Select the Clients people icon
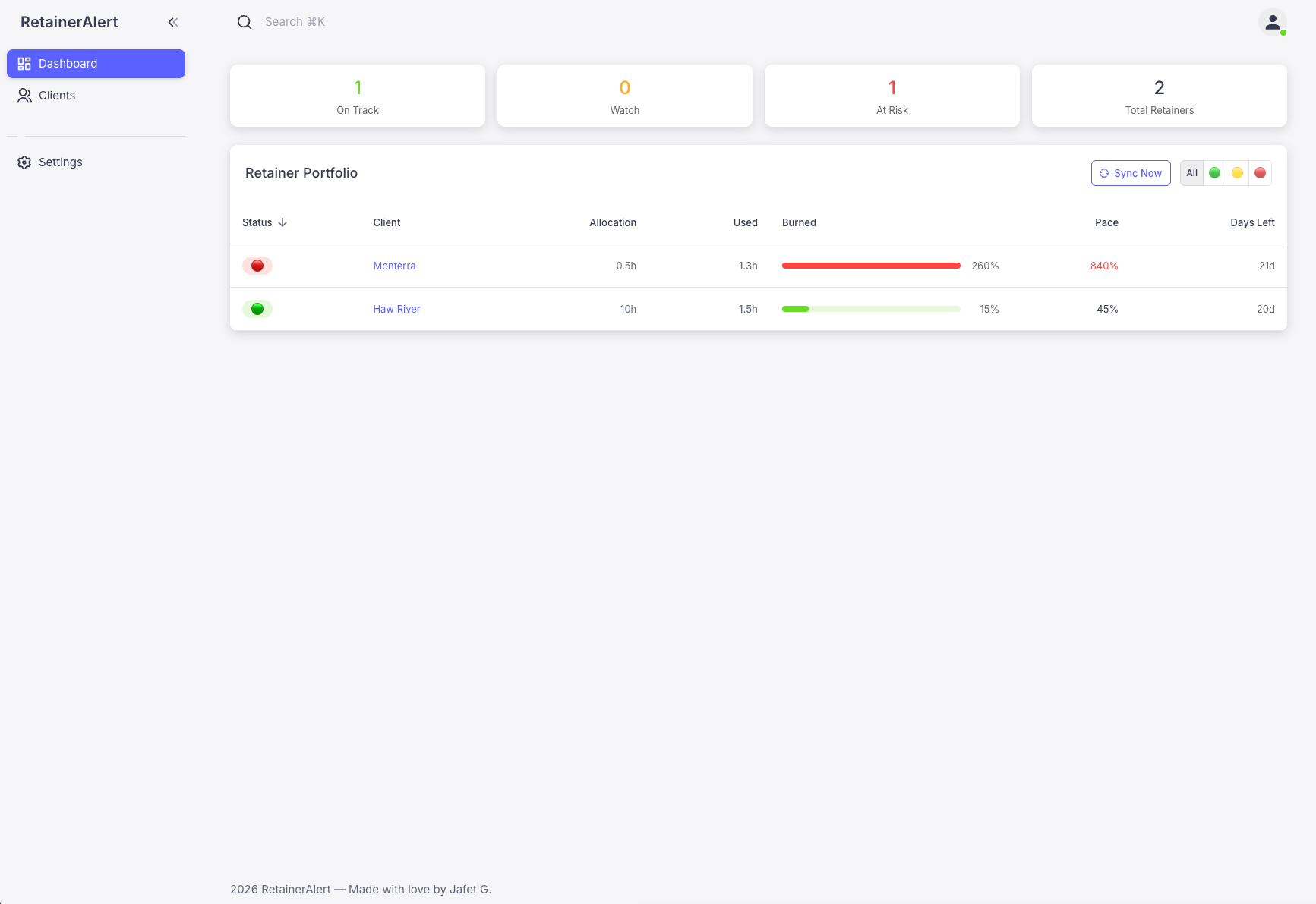The image size is (1316, 904). 24,95
